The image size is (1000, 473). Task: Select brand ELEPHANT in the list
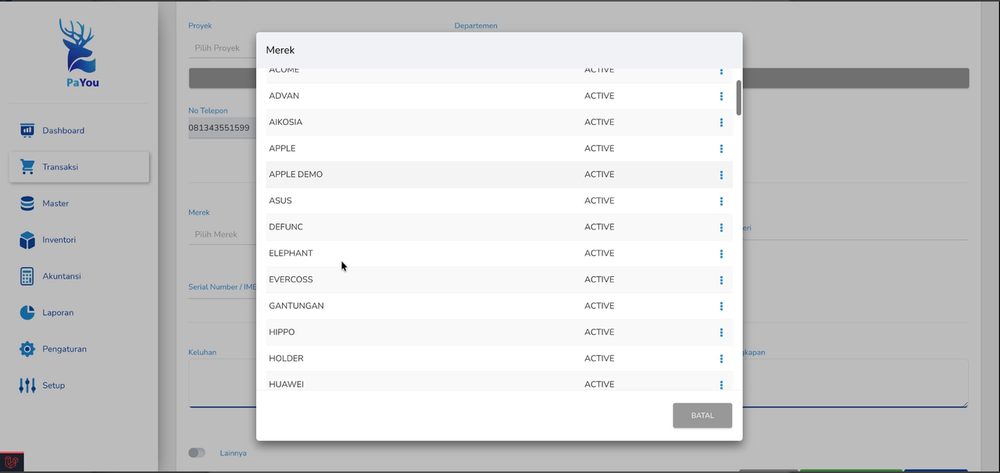click(291, 253)
